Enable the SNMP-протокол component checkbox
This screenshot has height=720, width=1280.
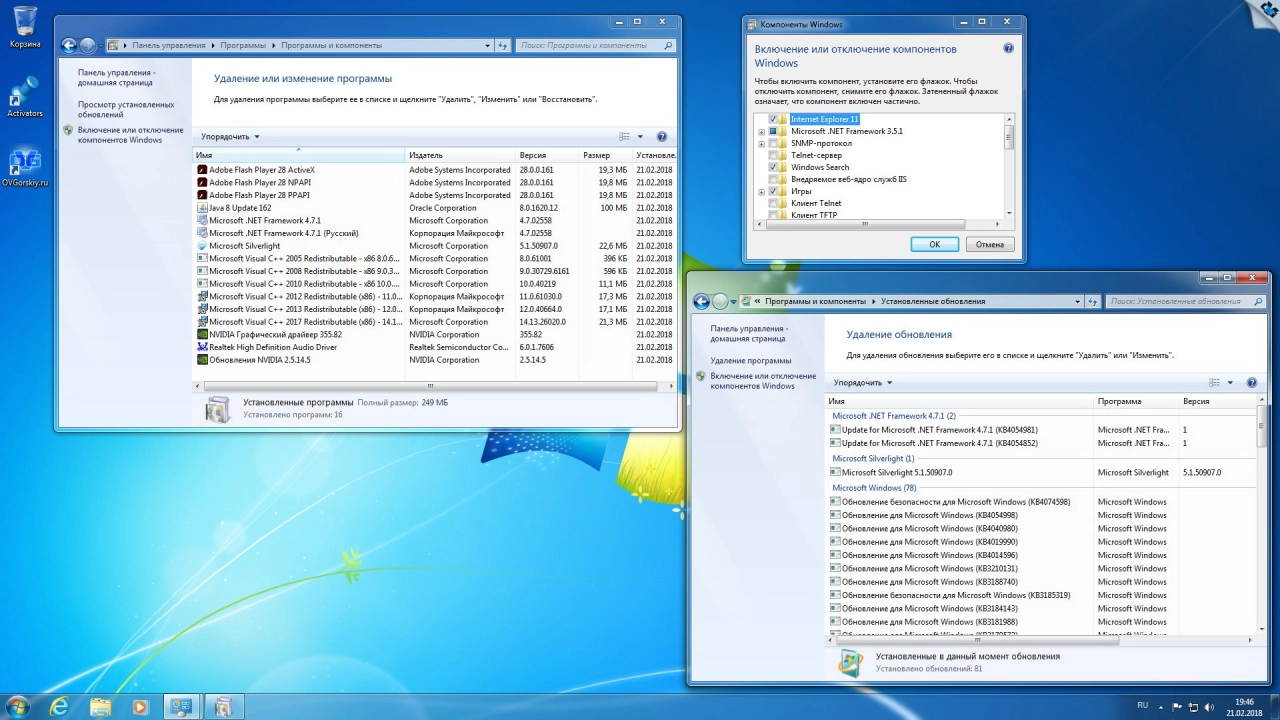[x=772, y=143]
